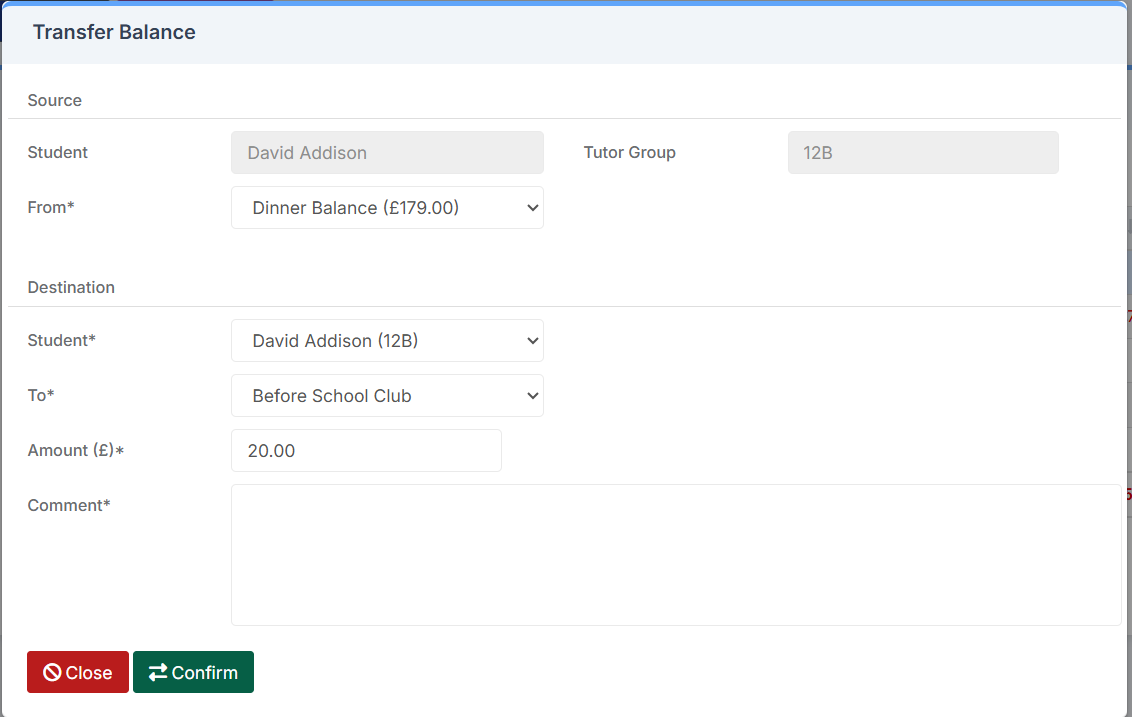Click the Transfer Balance dialog title
1132x717 pixels.
point(113,32)
